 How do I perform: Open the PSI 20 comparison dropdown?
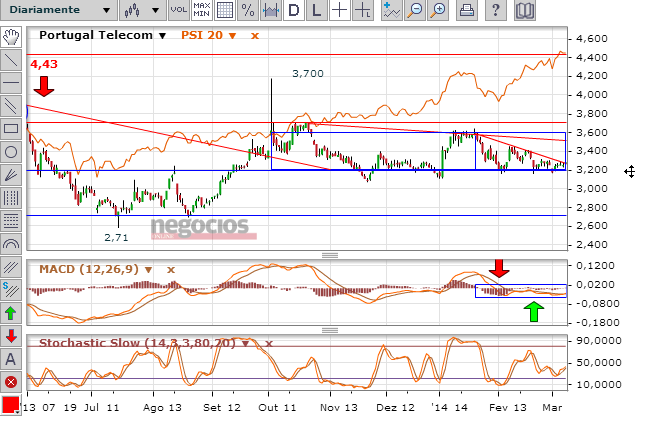pos(232,36)
